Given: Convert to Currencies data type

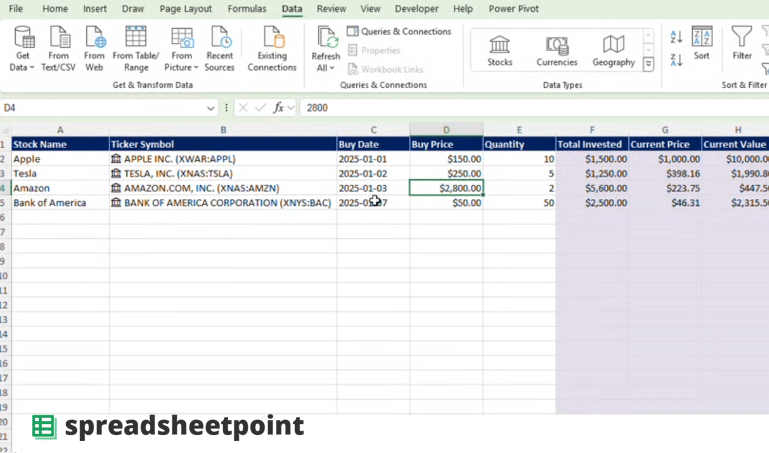Looking at the screenshot, I should (557, 51).
